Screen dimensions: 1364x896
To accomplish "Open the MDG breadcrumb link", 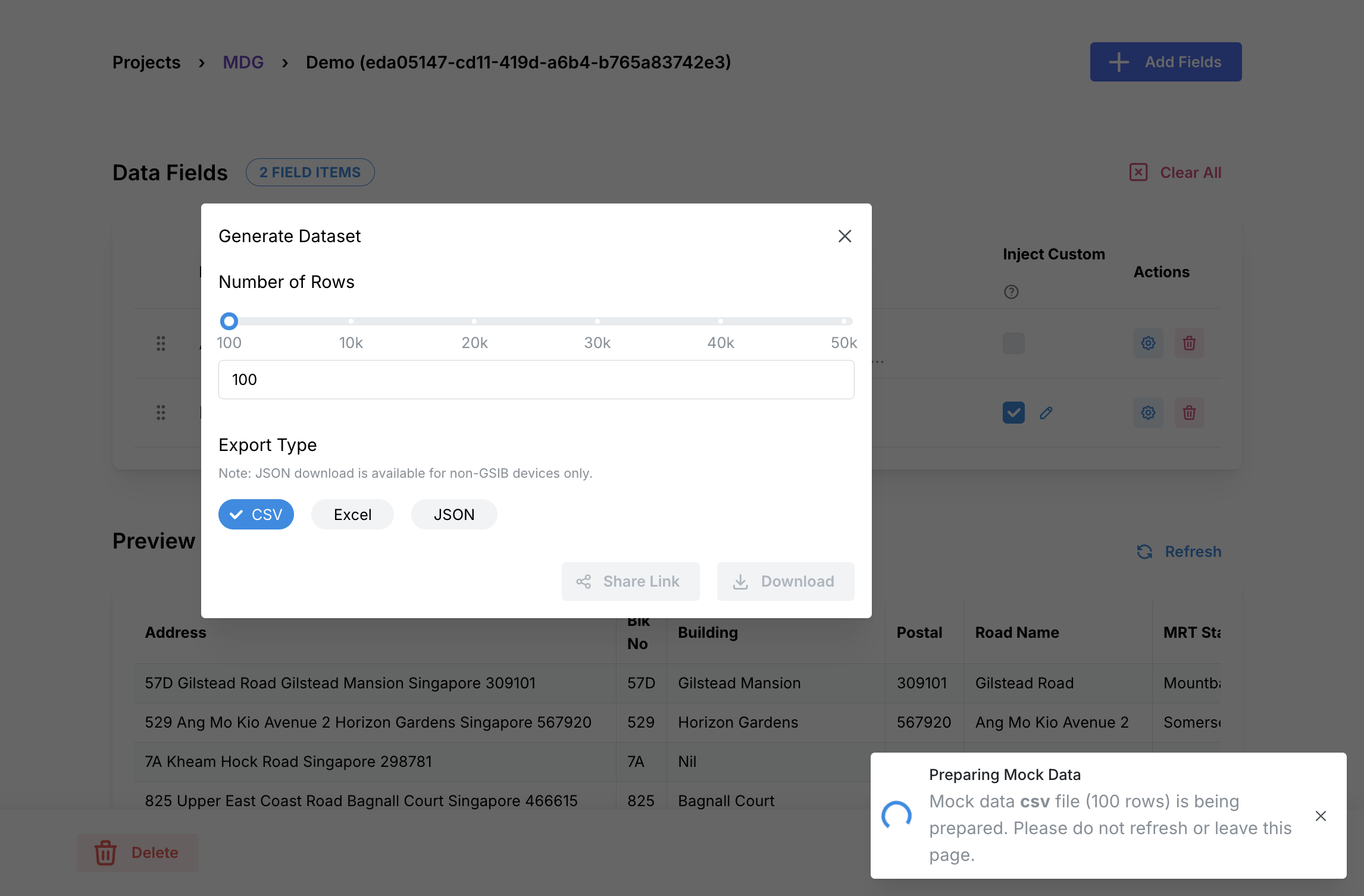I will coord(243,62).
